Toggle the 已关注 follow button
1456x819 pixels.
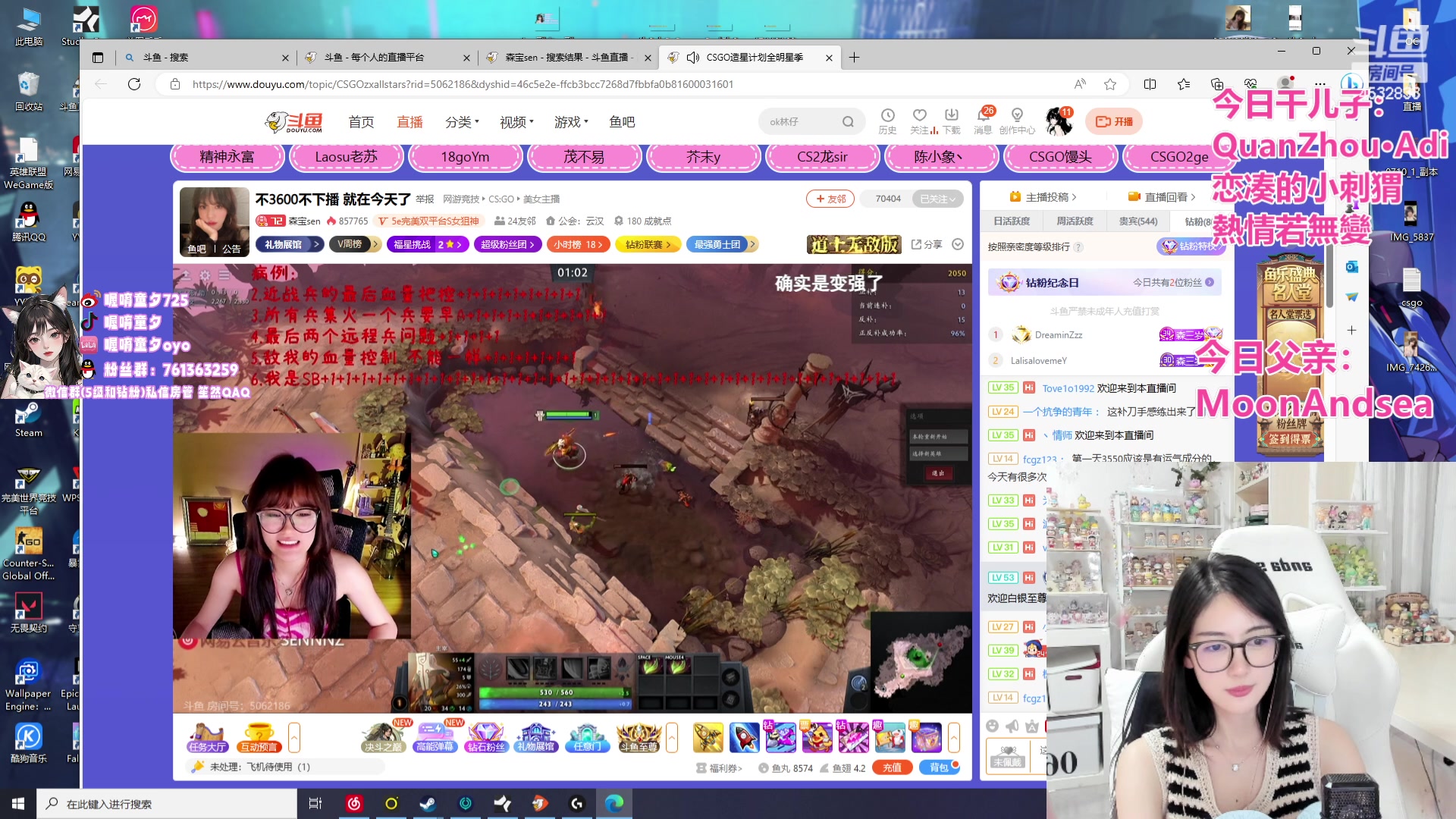(x=937, y=199)
